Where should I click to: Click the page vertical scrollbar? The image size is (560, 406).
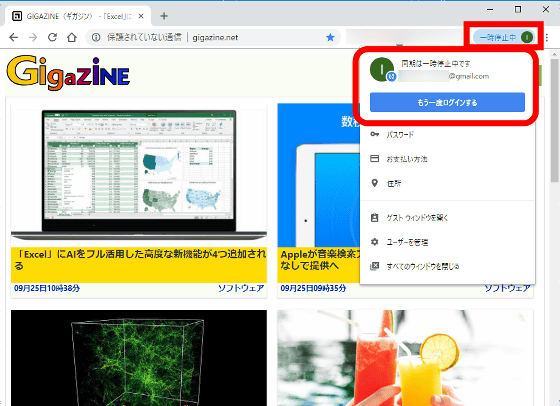[555, 121]
